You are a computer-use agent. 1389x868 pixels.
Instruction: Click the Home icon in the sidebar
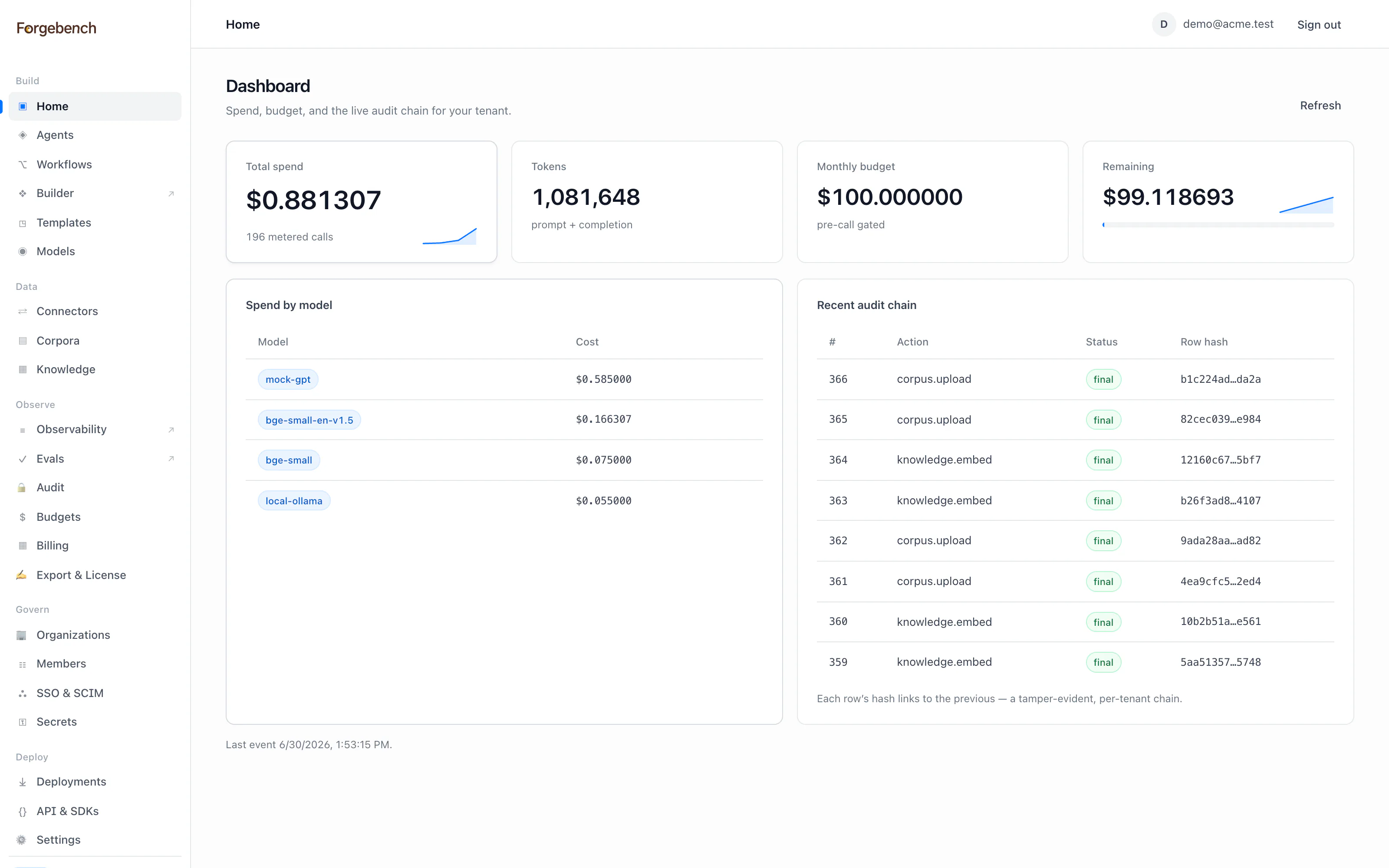point(23,106)
